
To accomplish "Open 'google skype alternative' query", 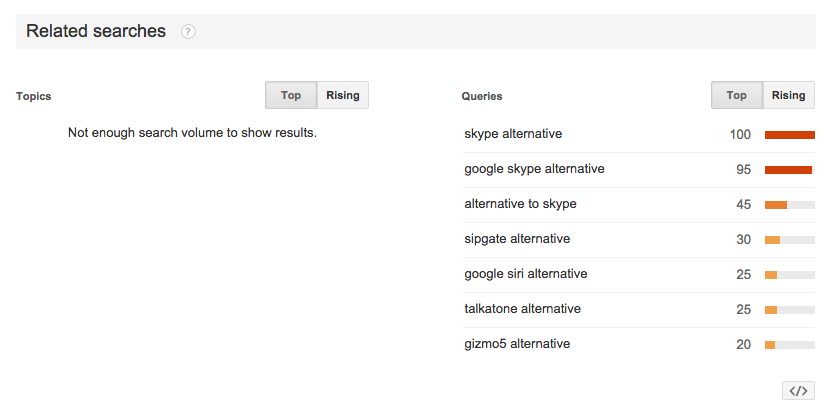I will tap(534, 169).
